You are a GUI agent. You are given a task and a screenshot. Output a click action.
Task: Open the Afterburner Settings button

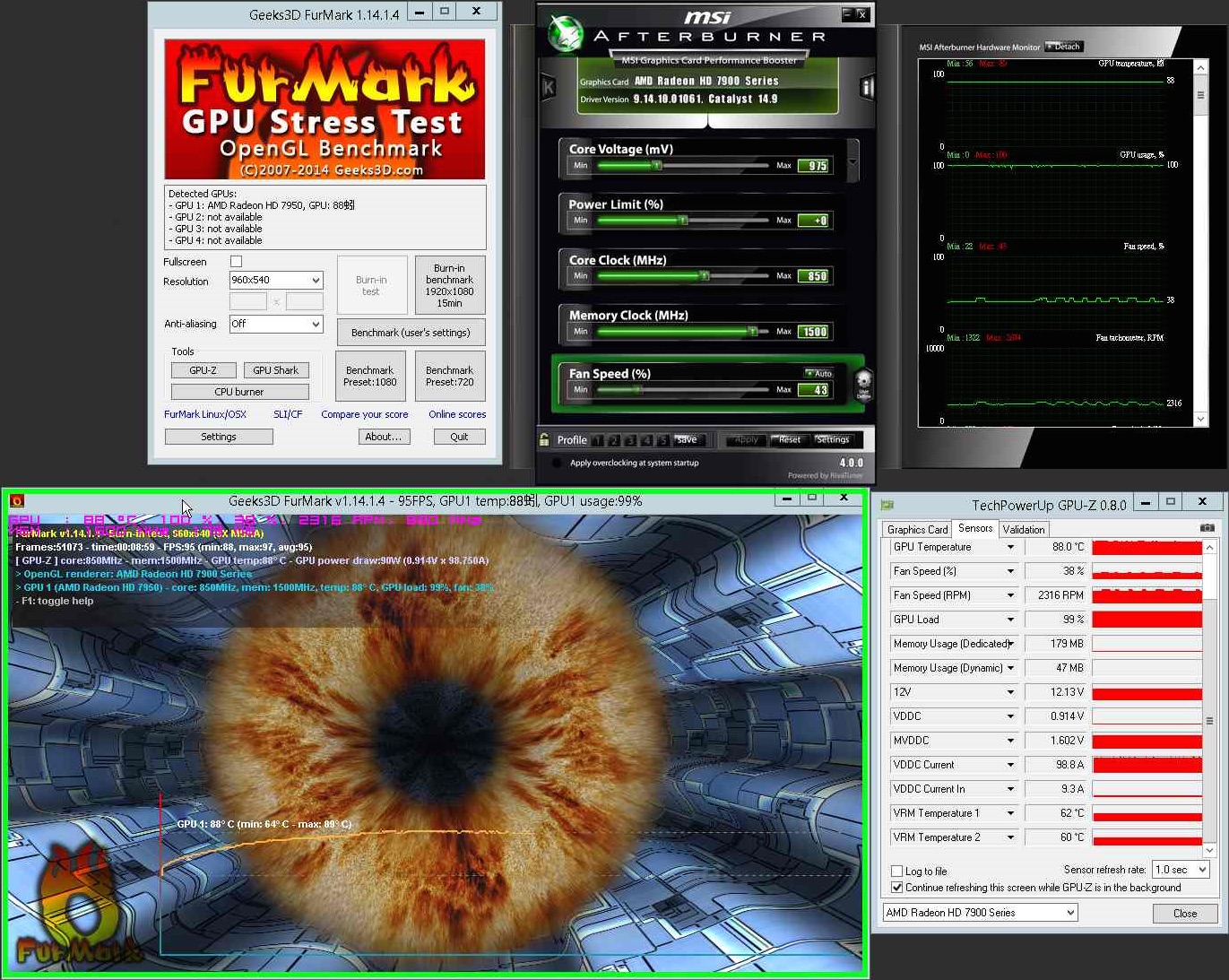[x=833, y=439]
